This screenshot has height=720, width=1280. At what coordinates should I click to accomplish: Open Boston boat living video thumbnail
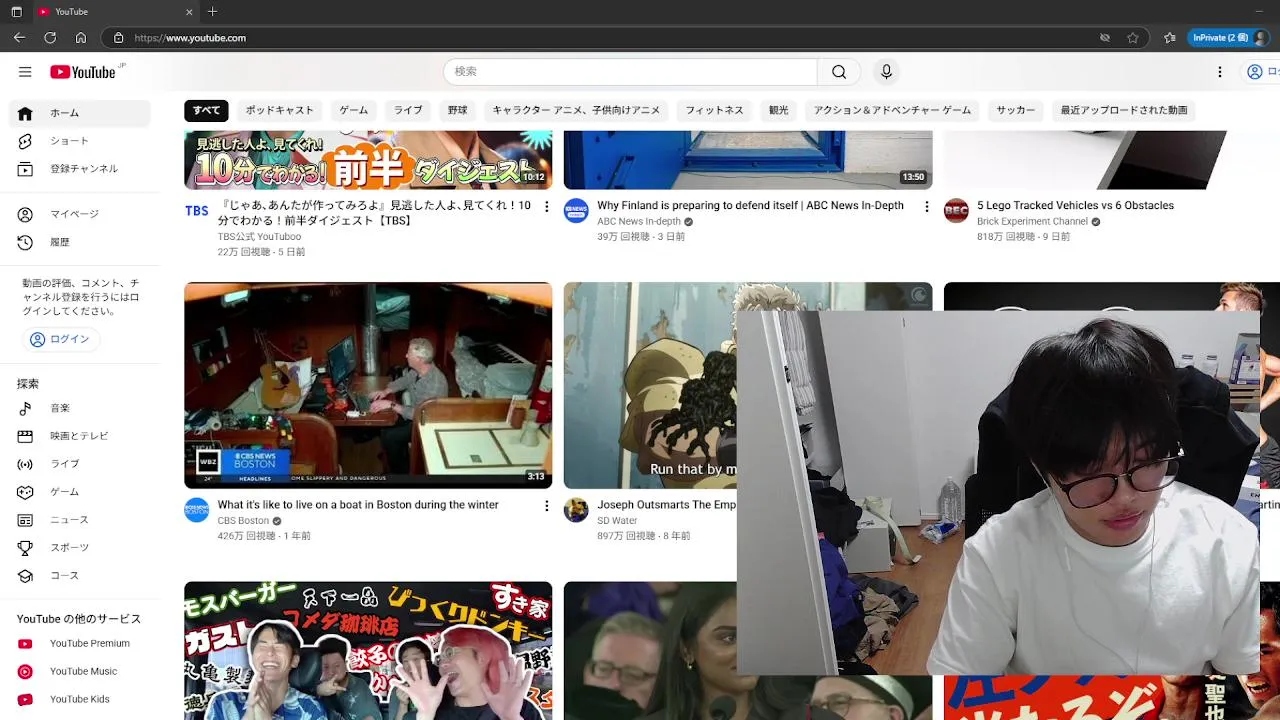click(x=368, y=385)
